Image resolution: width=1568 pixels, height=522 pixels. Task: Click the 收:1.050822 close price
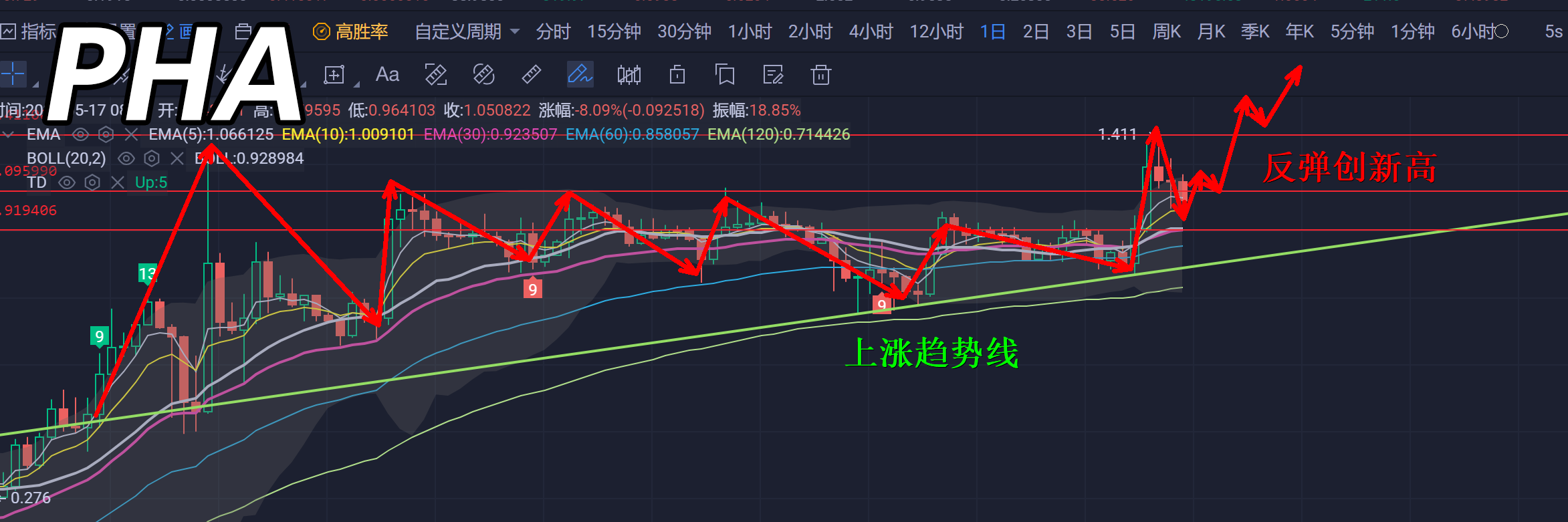487,110
